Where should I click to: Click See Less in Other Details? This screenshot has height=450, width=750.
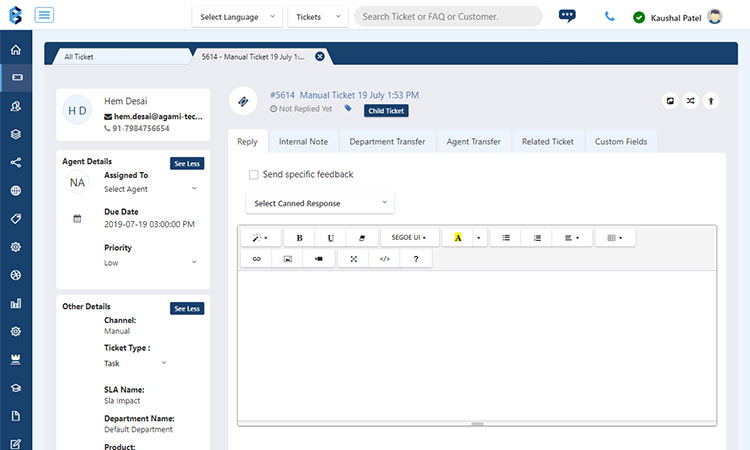(187, 308)
